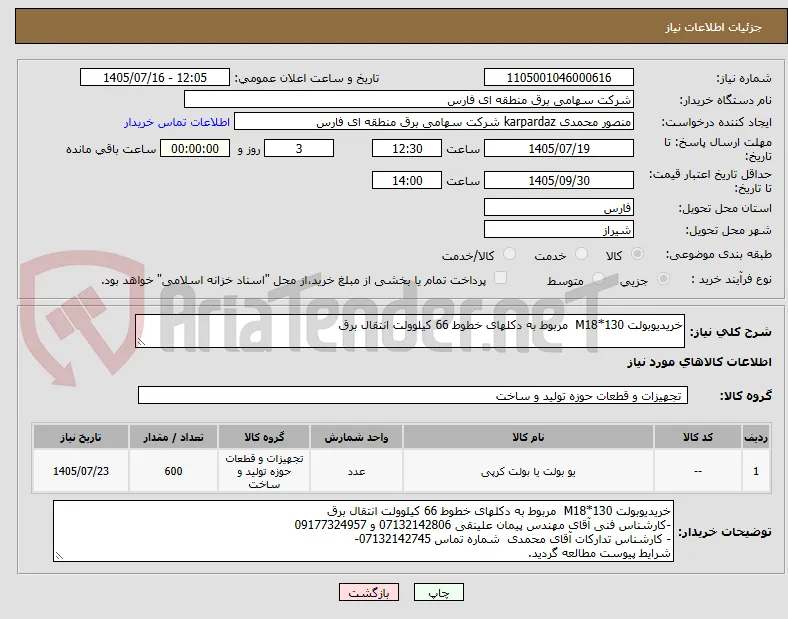Click the resize handle of buyer notes textarea

coord(59,556)
